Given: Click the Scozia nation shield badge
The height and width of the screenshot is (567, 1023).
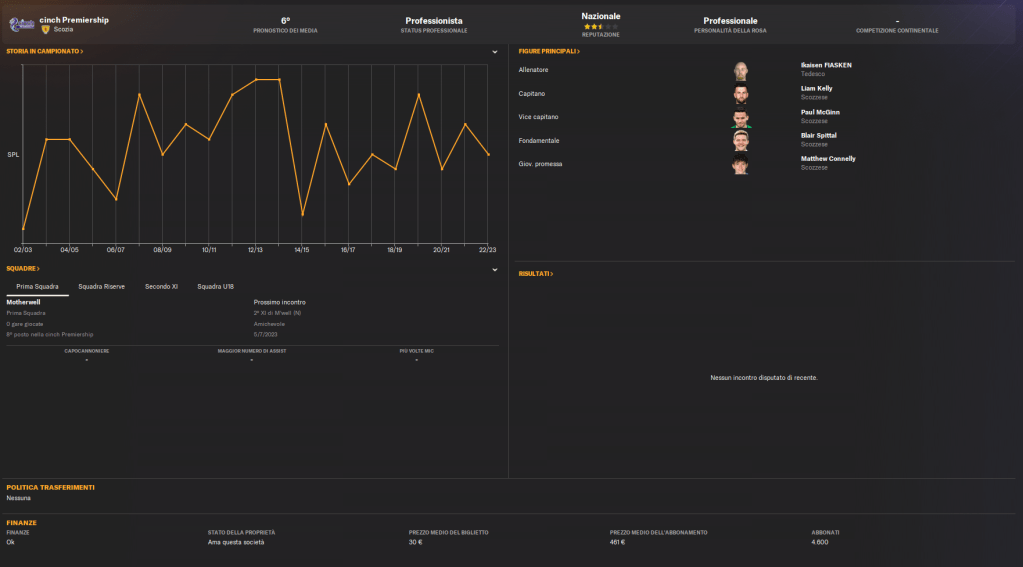Looking at the screenshot, I should (x=45, y=29).
